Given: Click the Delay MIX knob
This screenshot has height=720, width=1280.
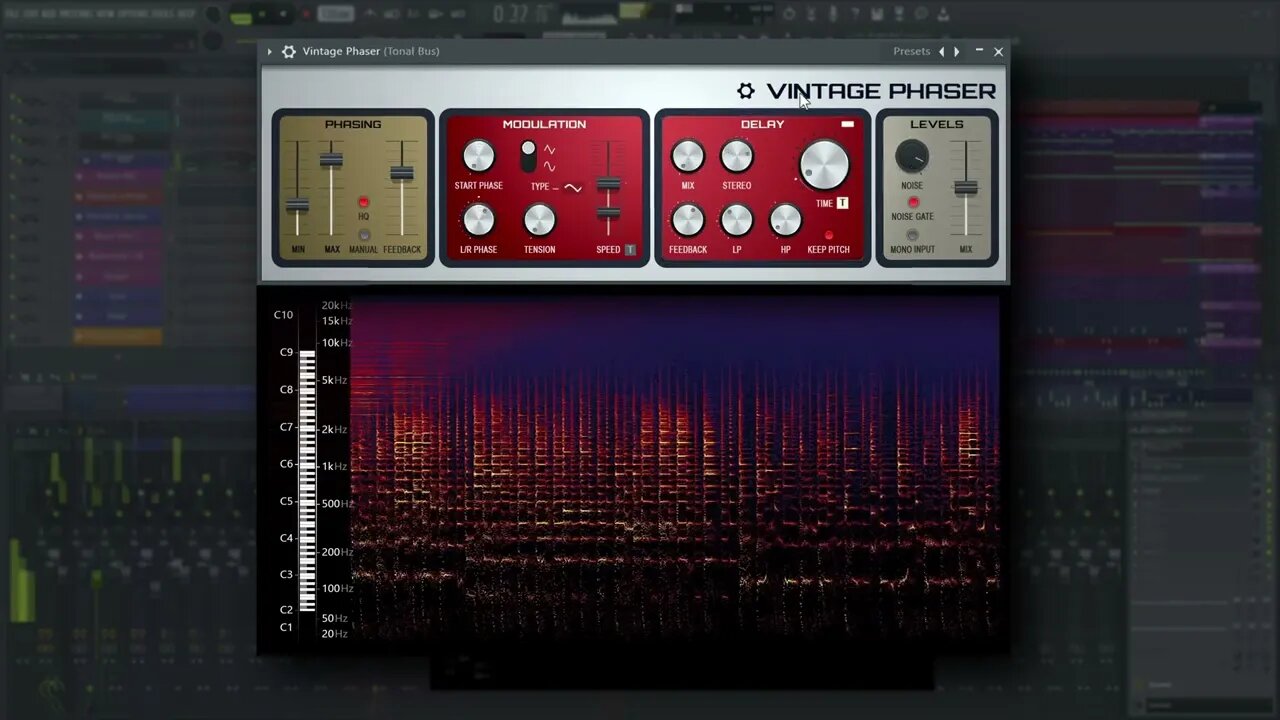Looking at the screenshot, I should [x=688, y=157].
